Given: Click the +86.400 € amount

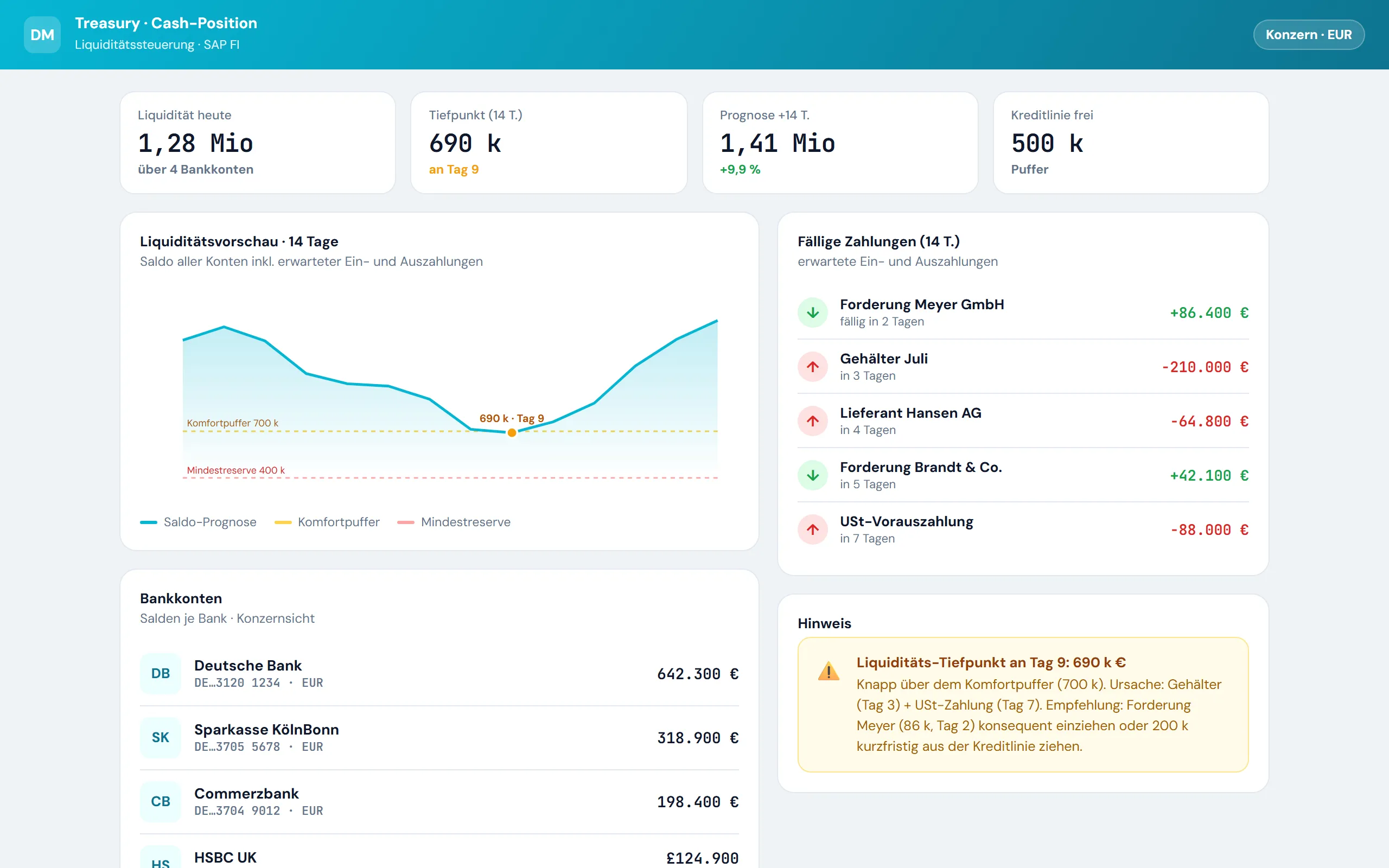Looking at the screenshot, I should (1209, 313).
